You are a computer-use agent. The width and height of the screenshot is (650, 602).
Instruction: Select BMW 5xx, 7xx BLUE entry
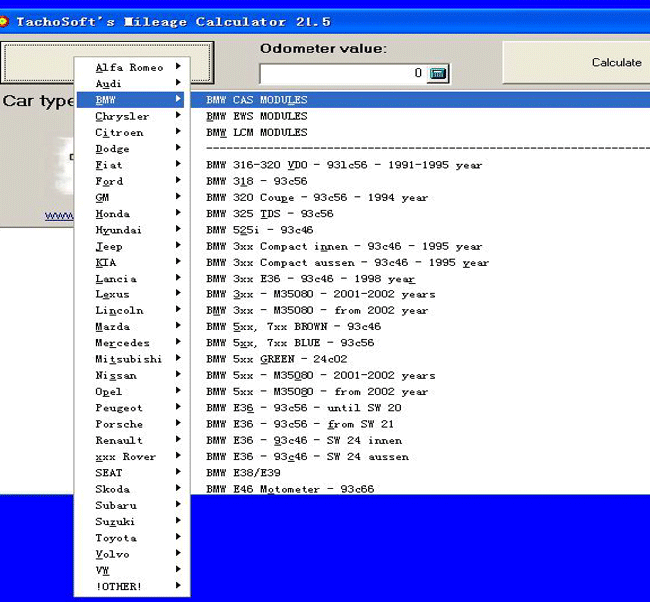(x=420, y=342)
